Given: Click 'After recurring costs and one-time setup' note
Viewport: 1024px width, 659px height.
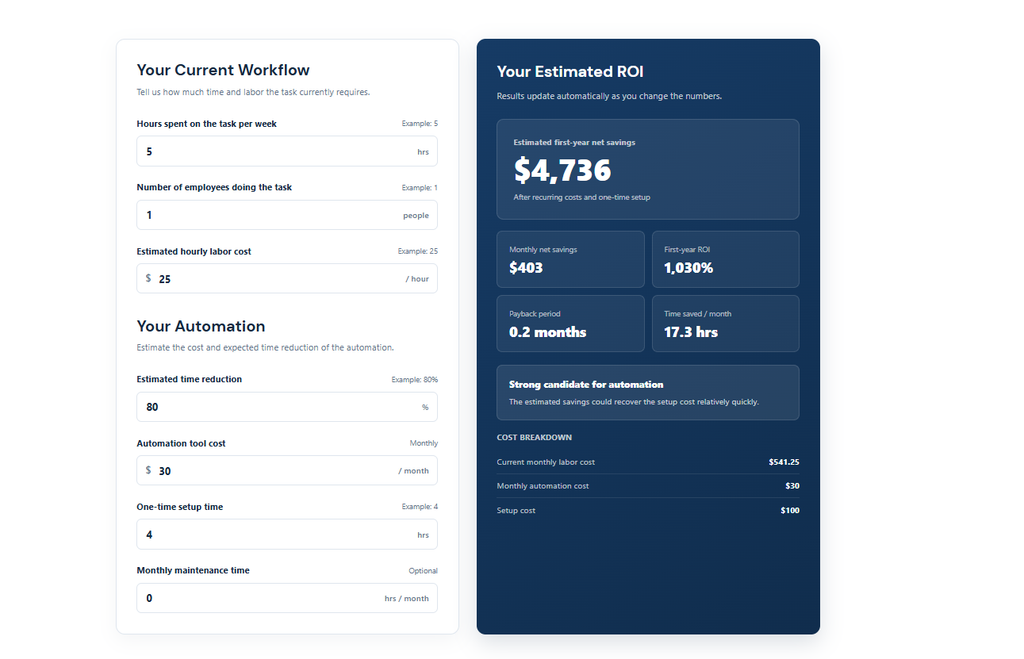Looking at the screenshot, I should (581, 197).
